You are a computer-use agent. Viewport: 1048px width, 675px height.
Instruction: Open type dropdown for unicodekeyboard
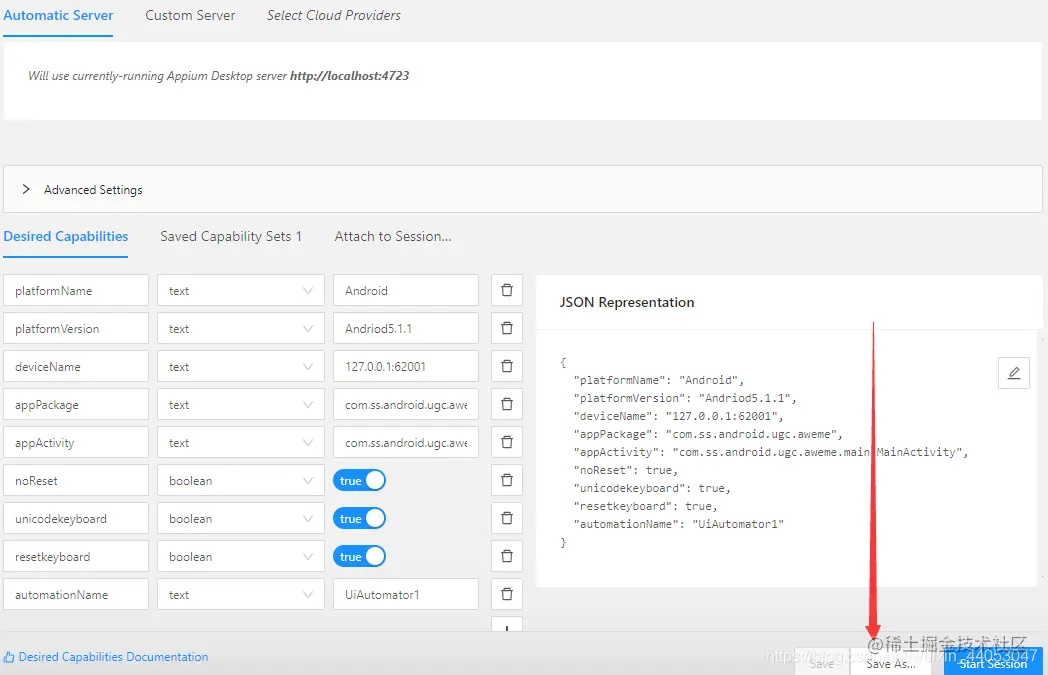(241, 519)
